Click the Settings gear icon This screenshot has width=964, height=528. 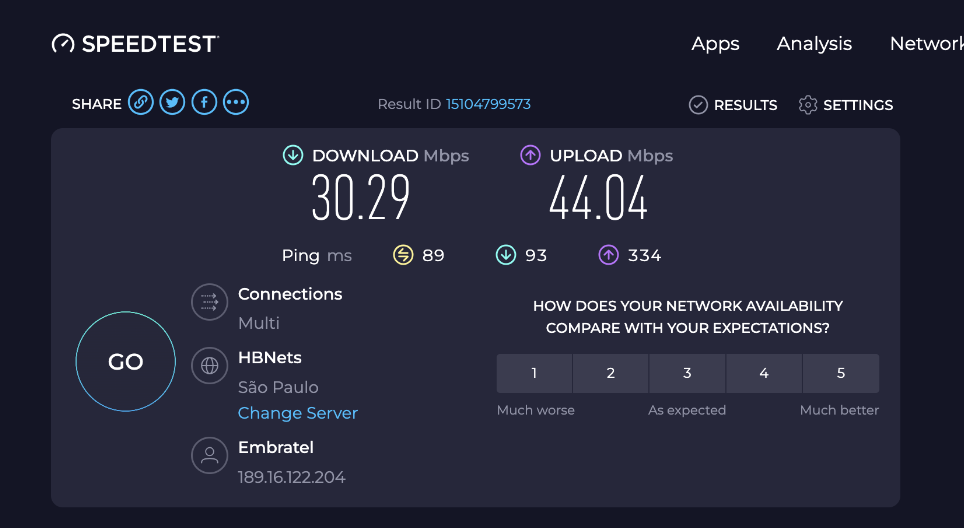tap(808, 105)
